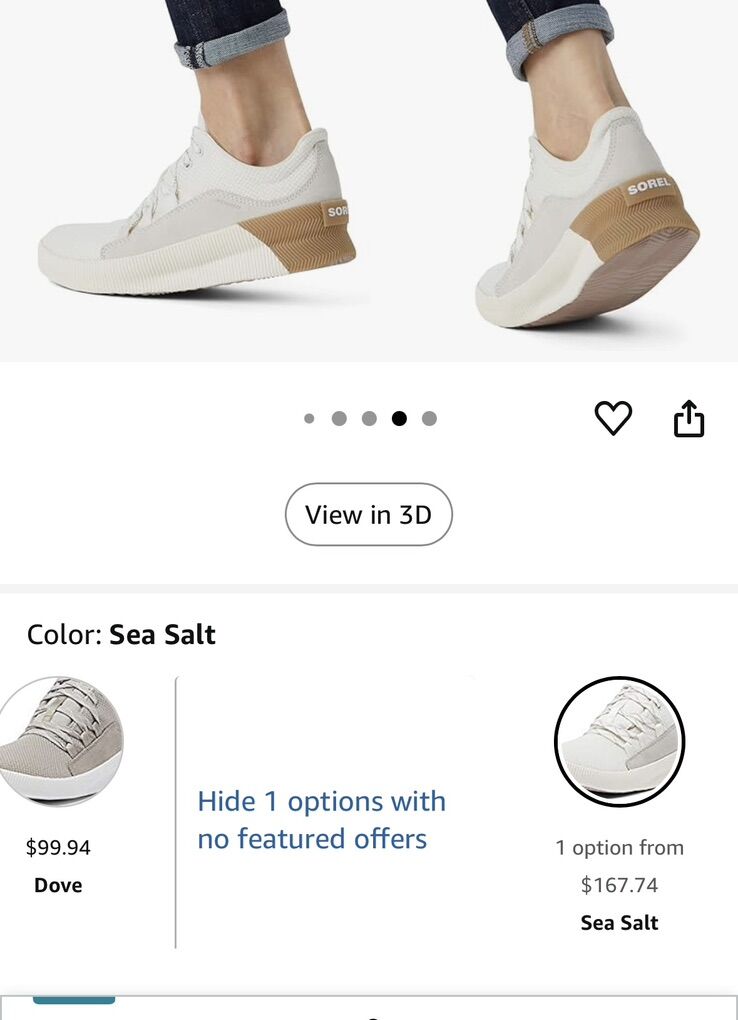Tap the share icon
The image size is (738, 1020).
[689, 418]
